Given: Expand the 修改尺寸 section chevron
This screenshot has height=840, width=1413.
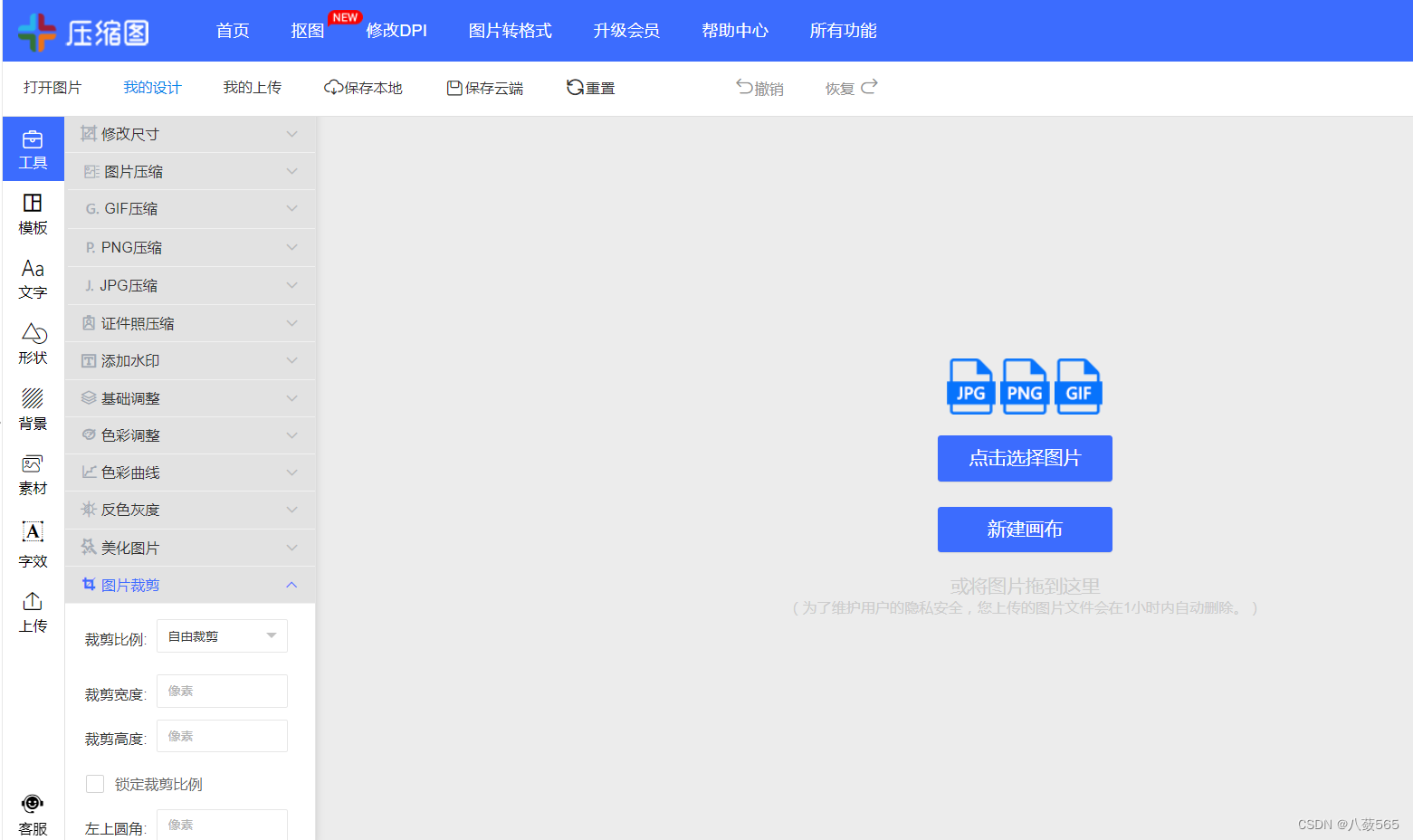Looking at the screenshot, I should click(x=291, y=134).
